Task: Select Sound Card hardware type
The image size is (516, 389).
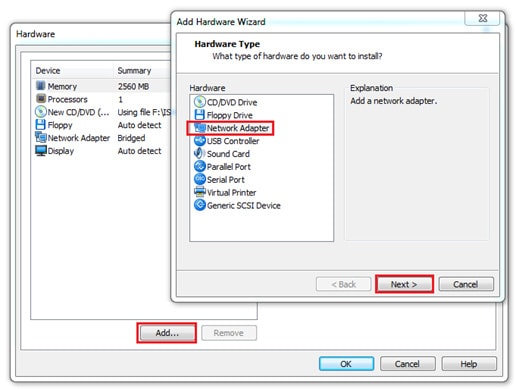Action: coord(222,154)
